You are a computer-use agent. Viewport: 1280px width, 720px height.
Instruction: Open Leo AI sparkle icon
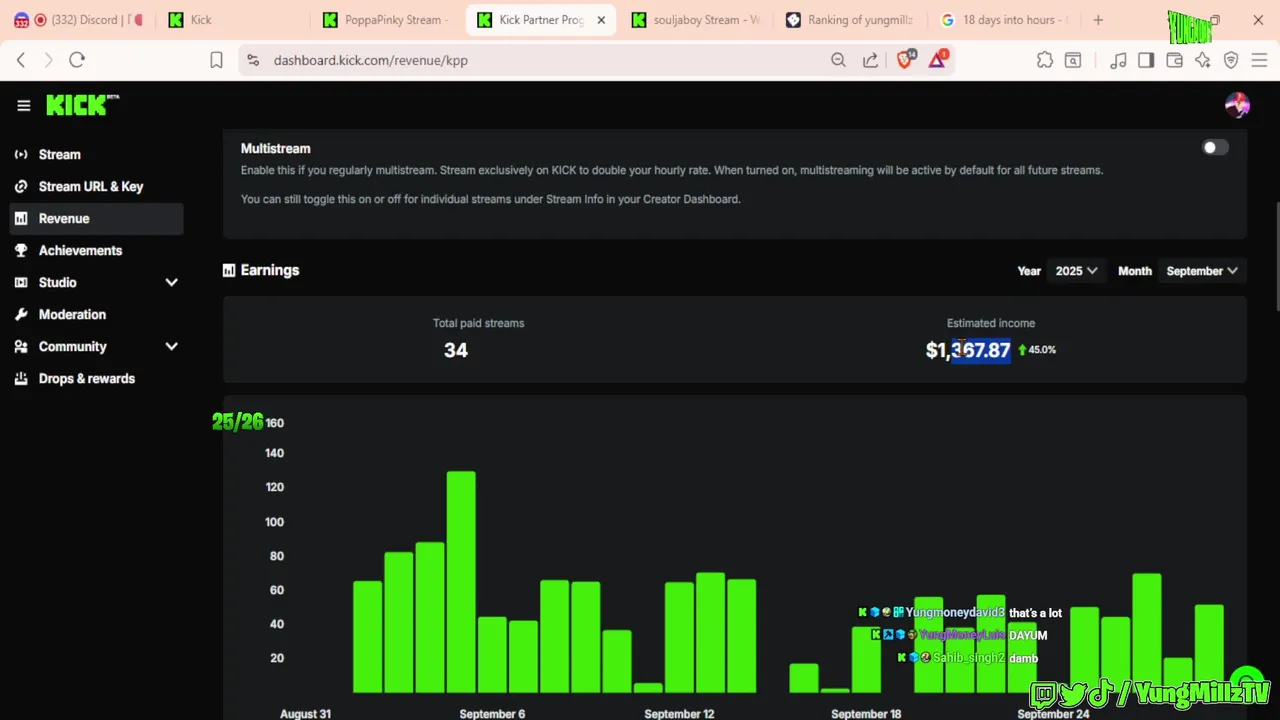pyautogui.click(x=1202, y=60)
